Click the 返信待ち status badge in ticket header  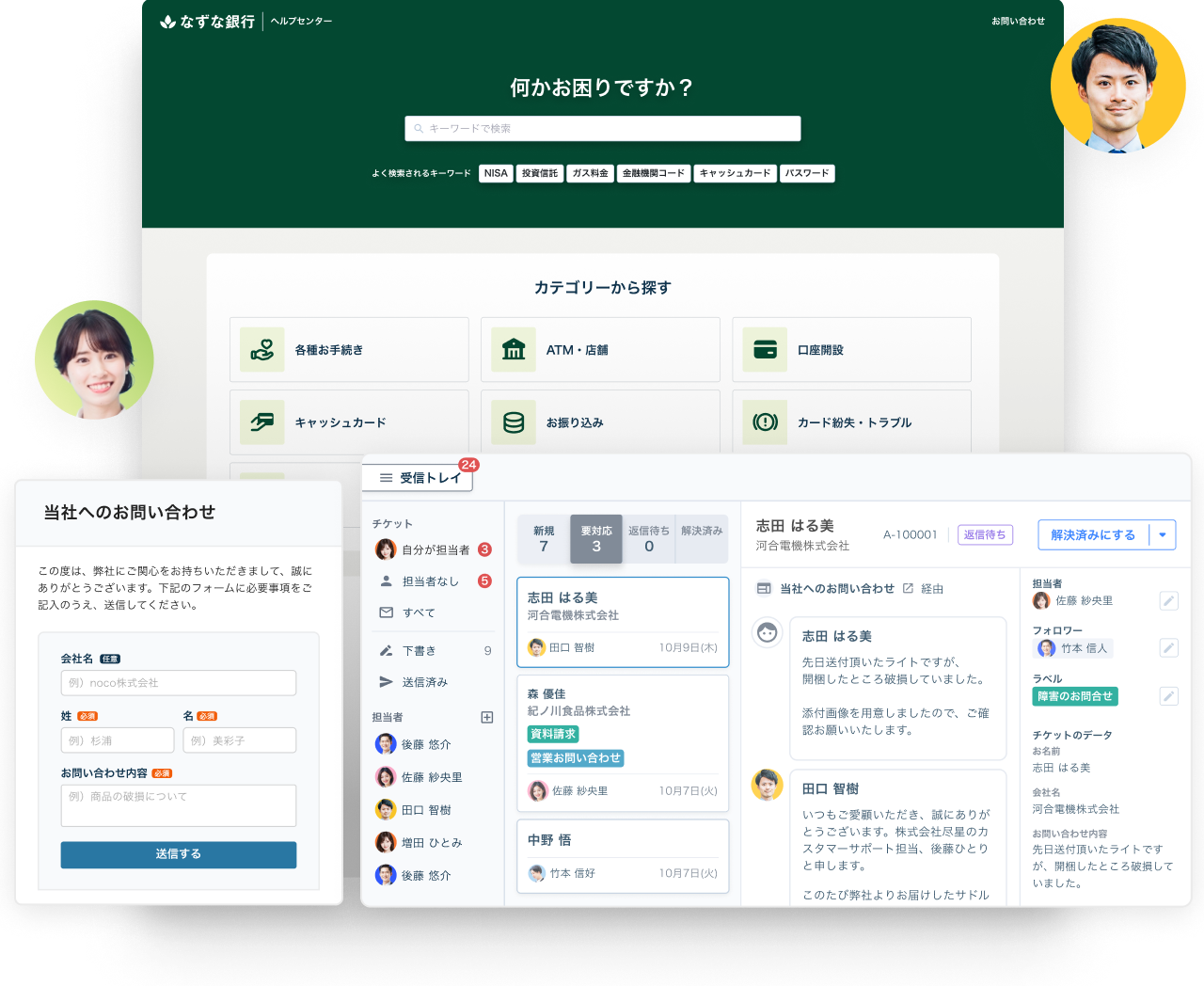[x=985, y=534]
